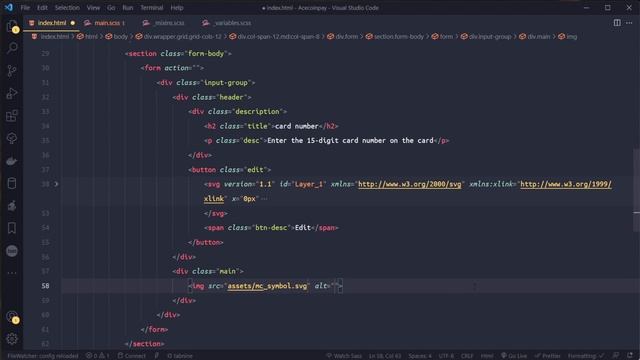The height and width of the screenshot is (360, 640).
Task: Click Go Live in status bar
Action: click(x=514, y=356)
